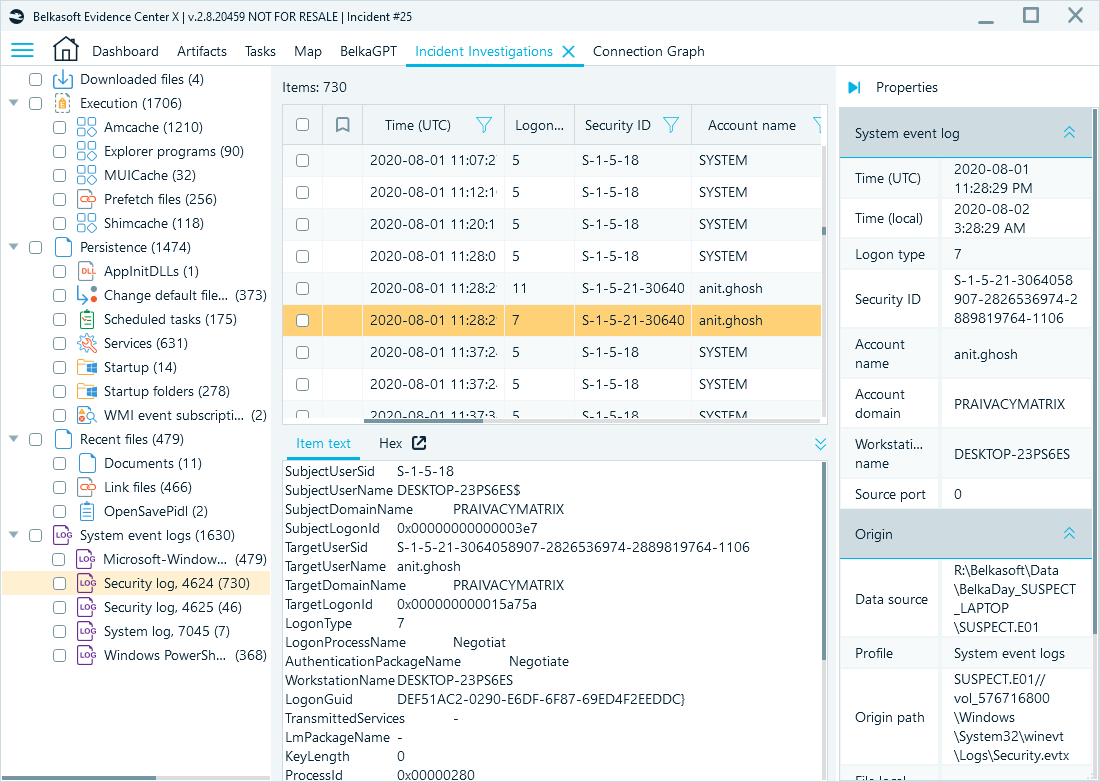Collapse the Execution (1706) tree node
The width and height of the screenshot is (1100, 782).
(14, 103)
